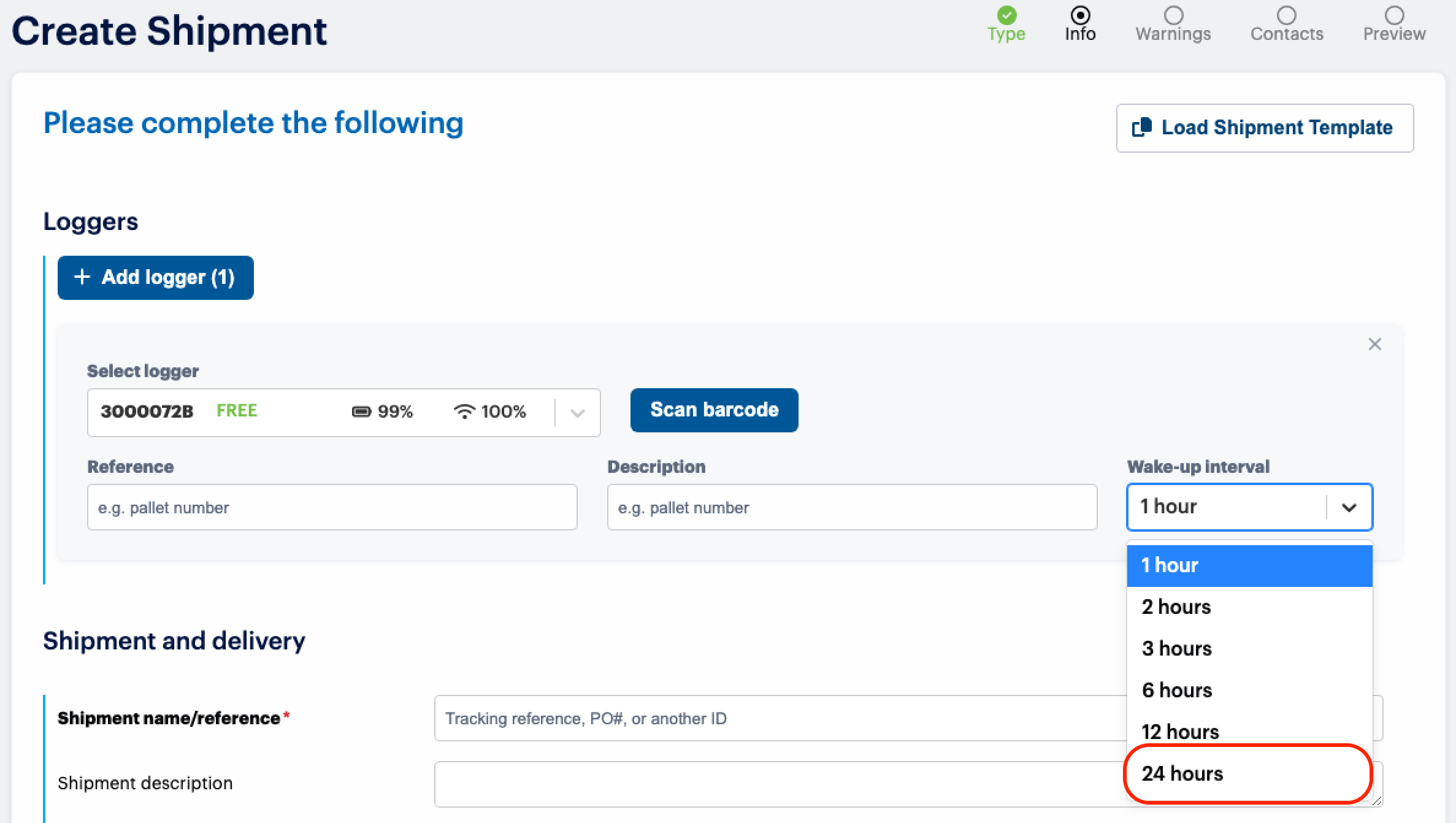Viewport: 1456px width, 823px height.
Task: Click the Add logger (1) button
Action: click(x=155, y=277)
